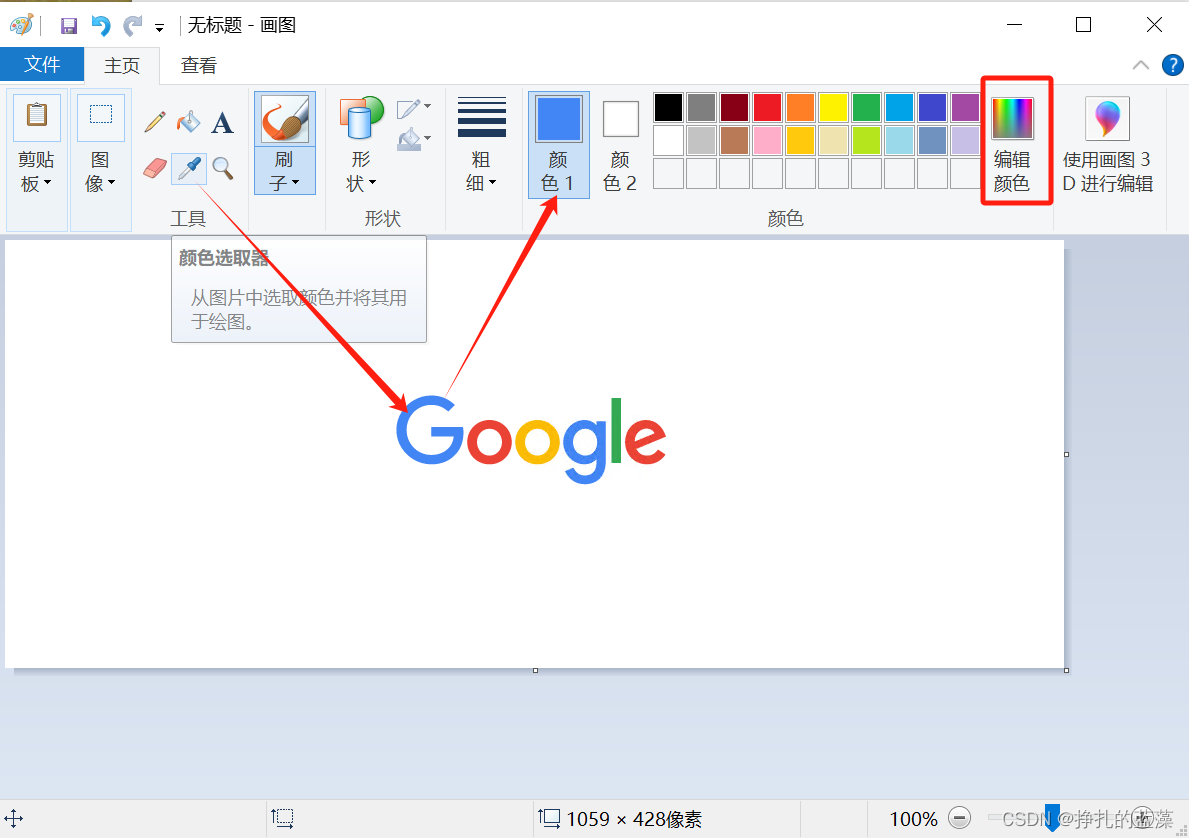Select the Pencil tool
Image resolution: width=1189 pixels, height=838 pixels.
point(155,121)
